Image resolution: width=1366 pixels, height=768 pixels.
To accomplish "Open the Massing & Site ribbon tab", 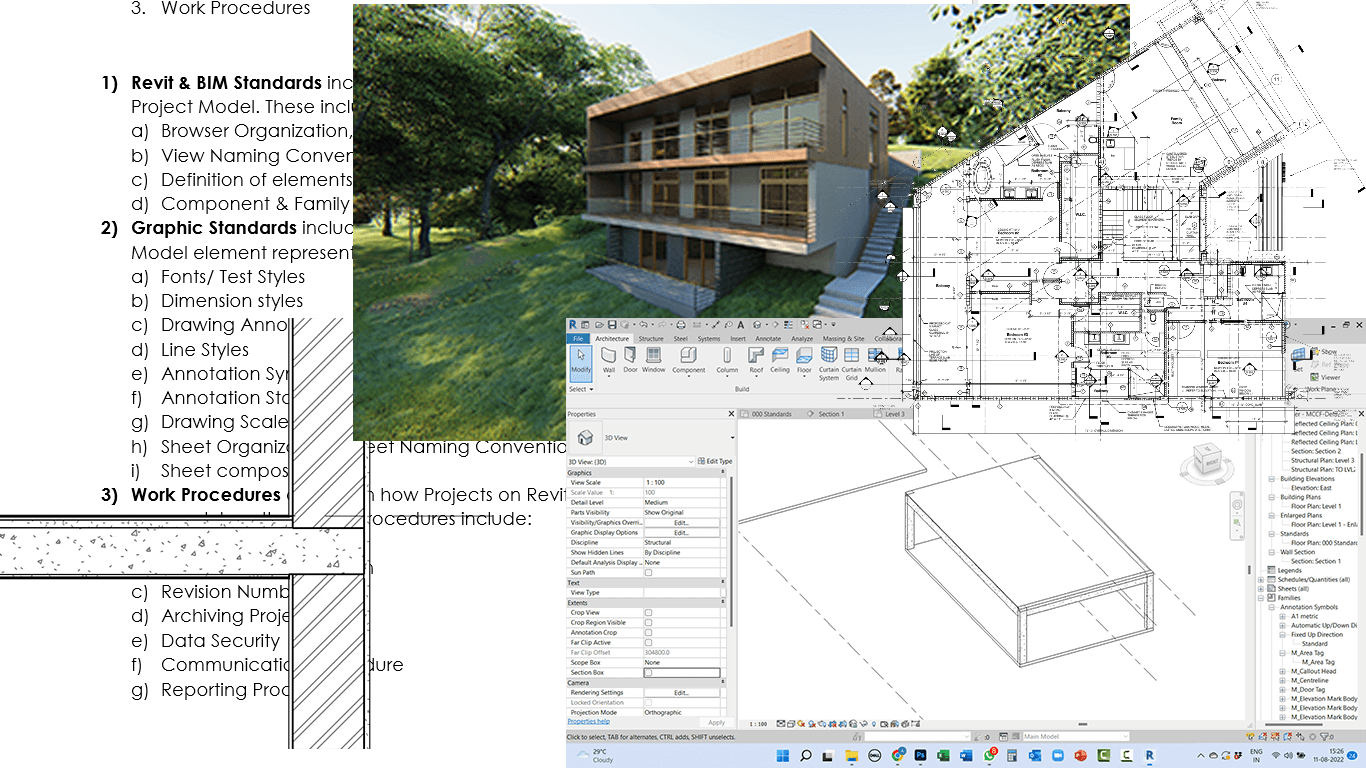I will click(844, 339).
